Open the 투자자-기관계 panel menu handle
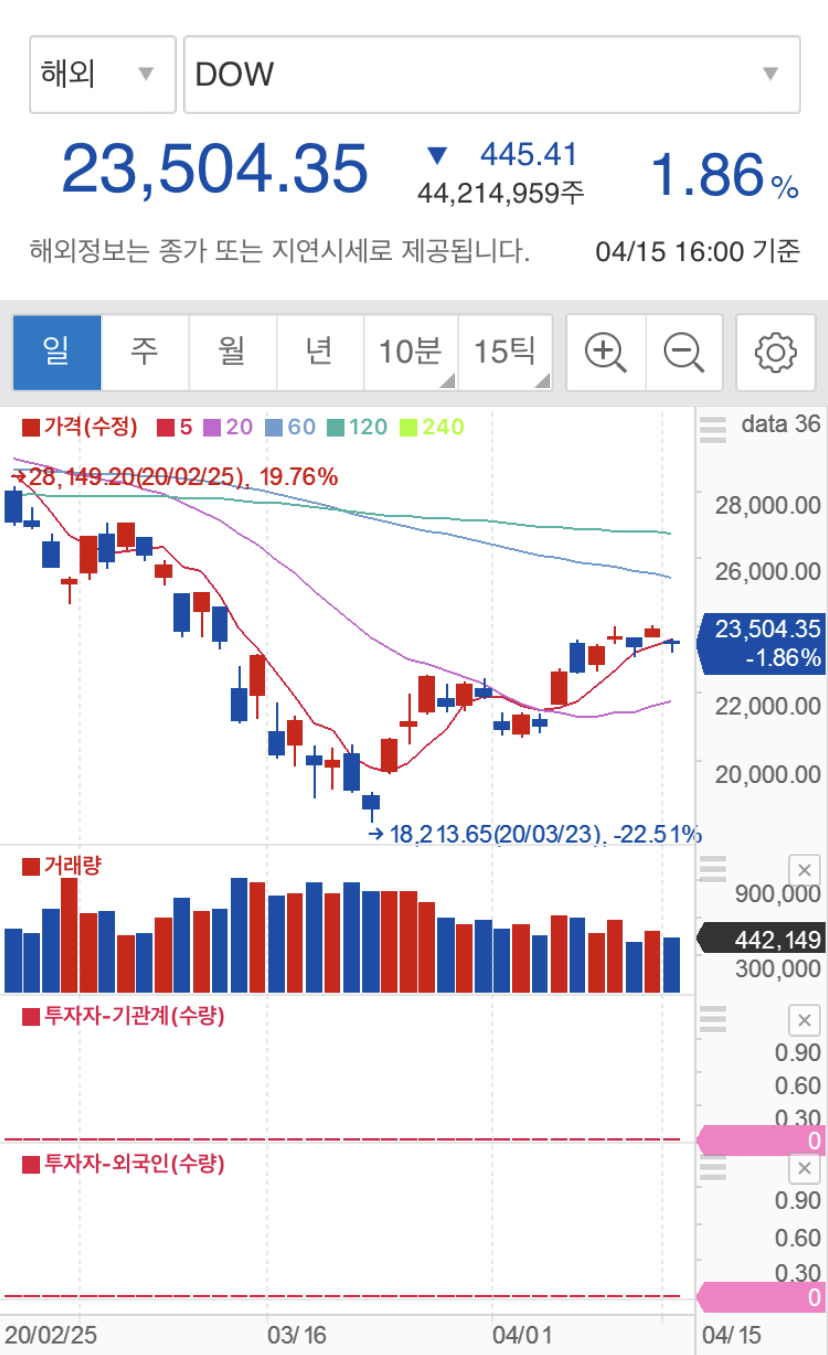The width and height of the screenshot is (828, 1355). (x=712, y=1020)
